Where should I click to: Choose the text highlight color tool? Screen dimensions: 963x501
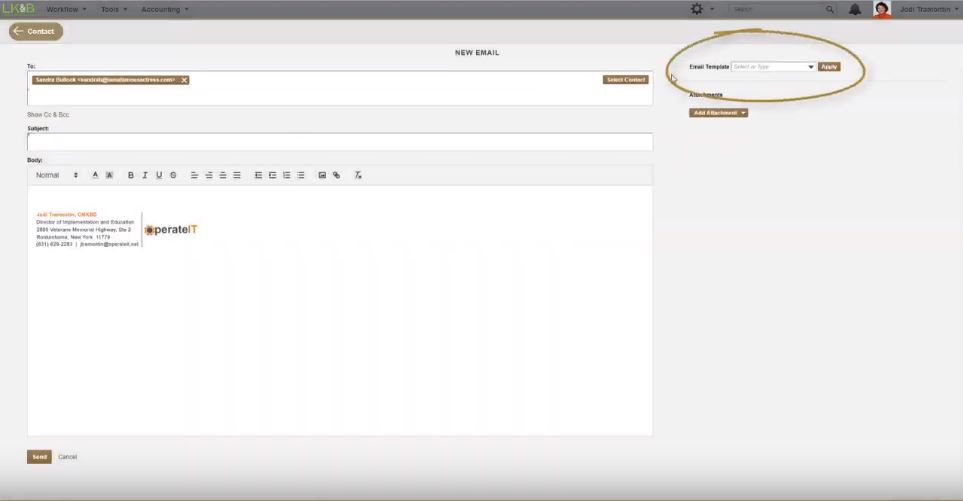109,175
